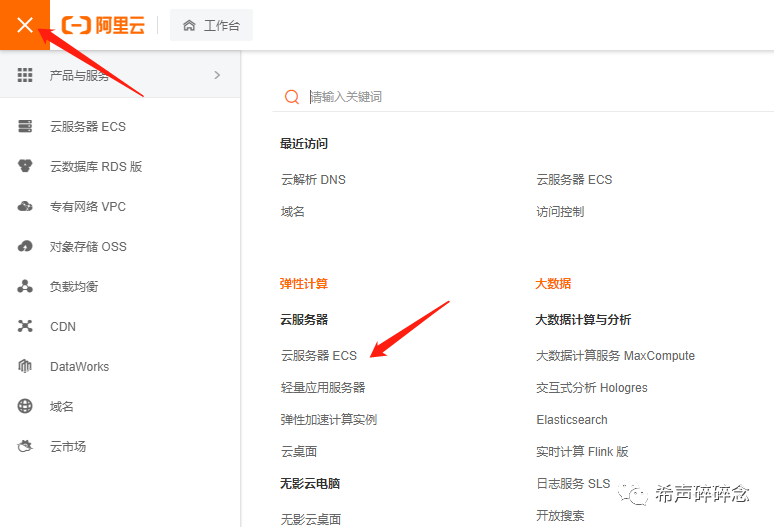This screenshot has width=774, height=527.
Task: Click the 专有网络 VPC cloud icon
Action: [25, 206]
